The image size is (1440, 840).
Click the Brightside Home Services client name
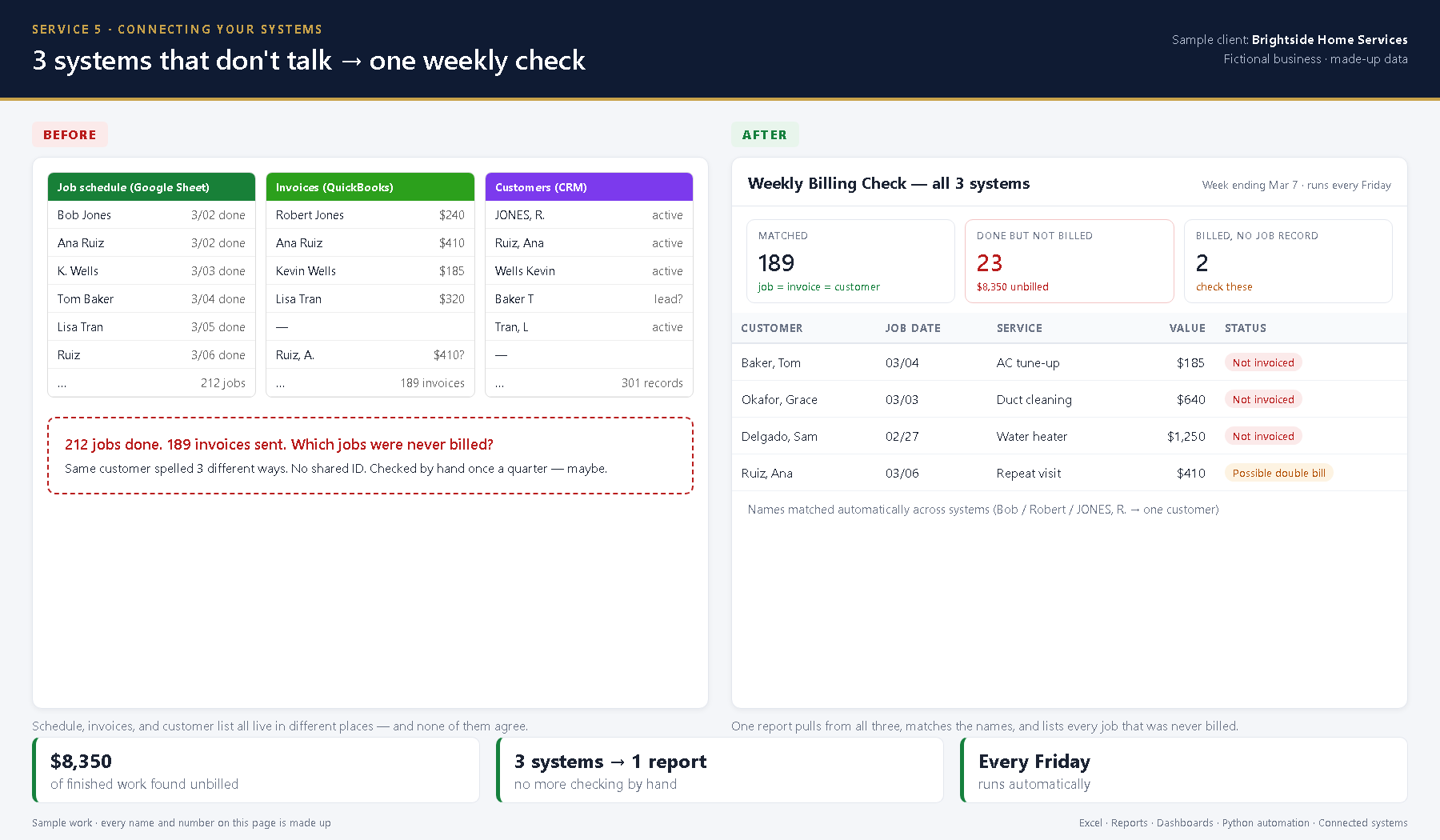1330,39
